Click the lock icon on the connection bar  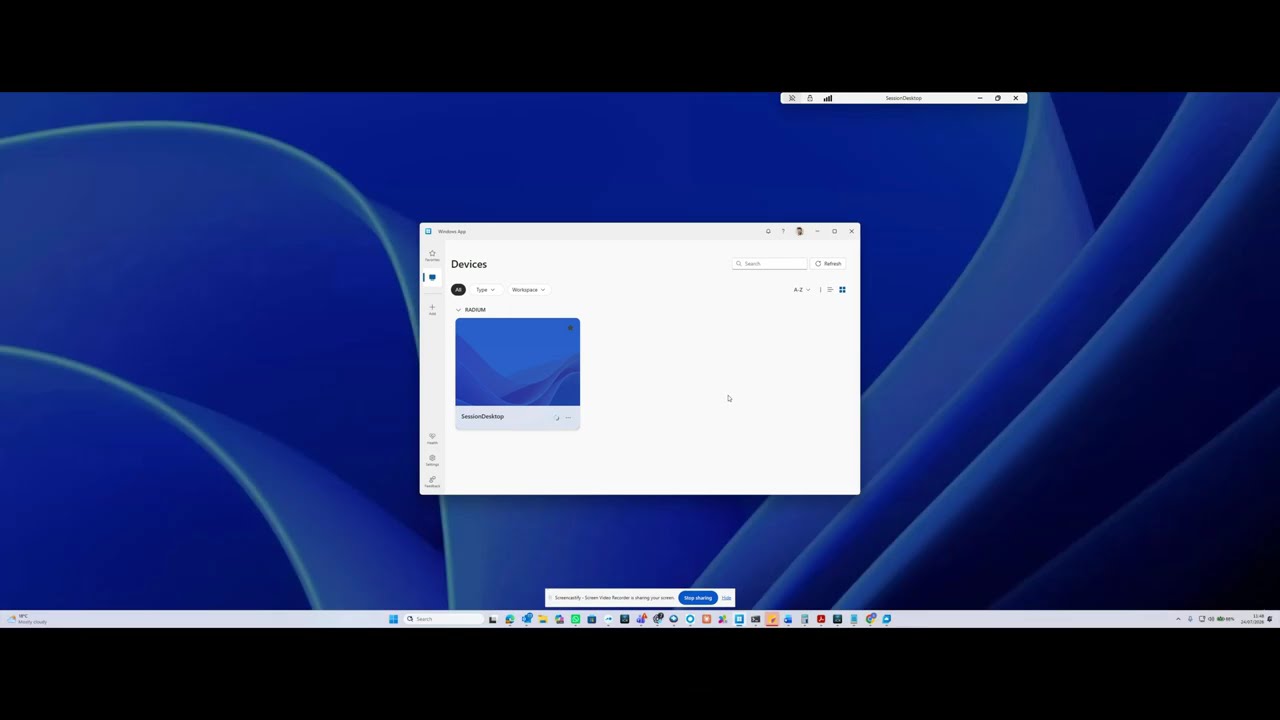tap(810, 98)
